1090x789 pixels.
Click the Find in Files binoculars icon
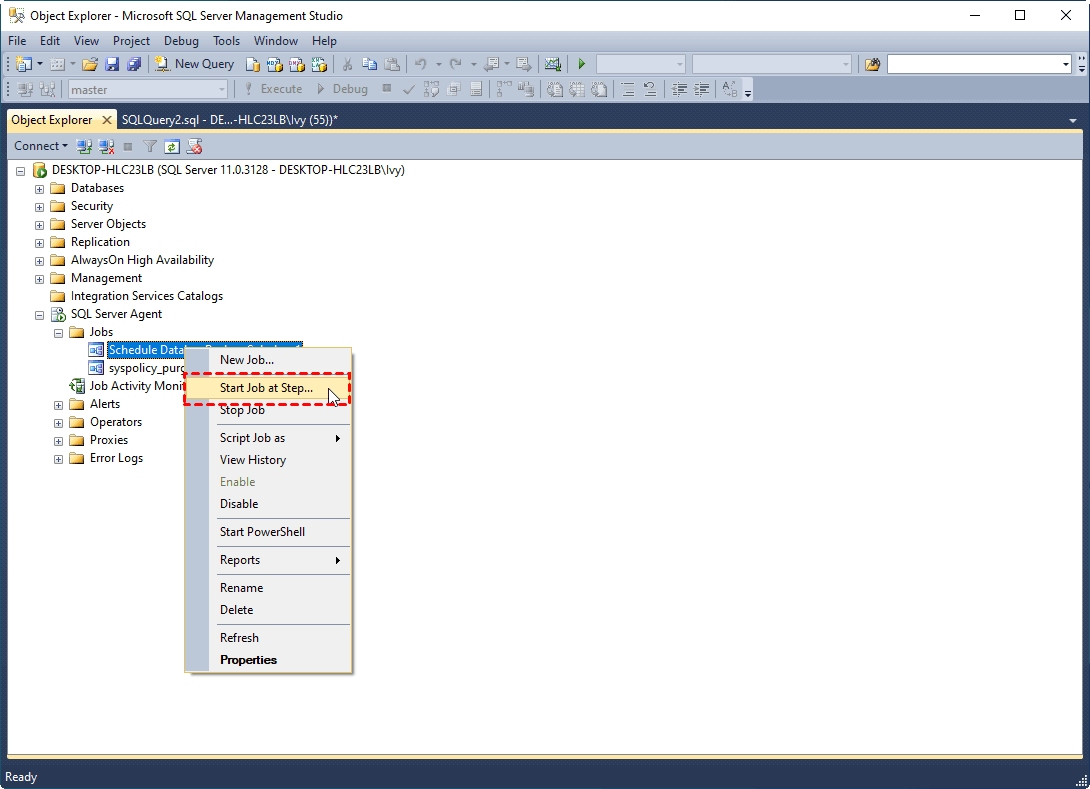point(872,65)
